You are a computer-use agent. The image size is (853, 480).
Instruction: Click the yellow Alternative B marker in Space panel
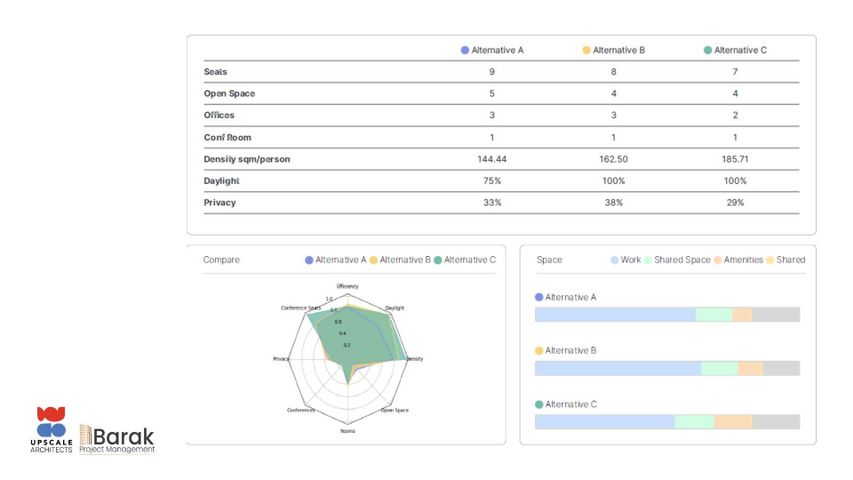click(x=540, y=351)
